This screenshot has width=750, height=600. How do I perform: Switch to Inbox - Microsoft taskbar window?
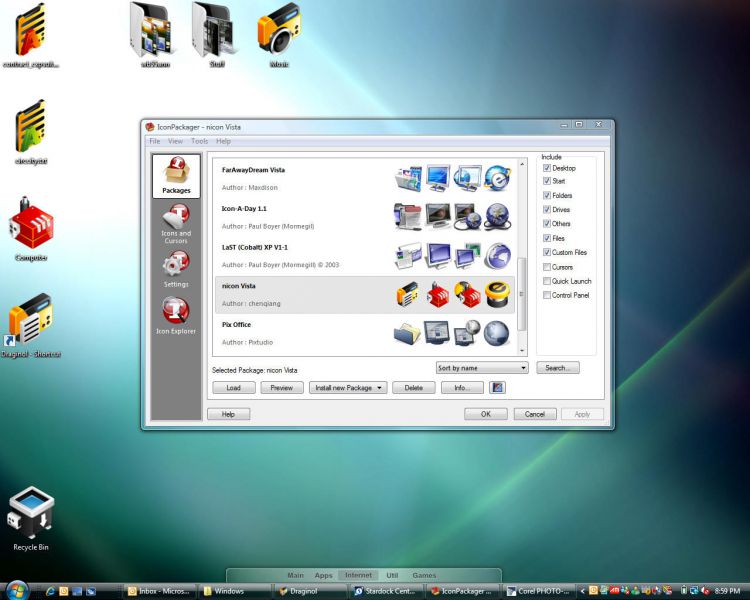(x=159, y=591)
